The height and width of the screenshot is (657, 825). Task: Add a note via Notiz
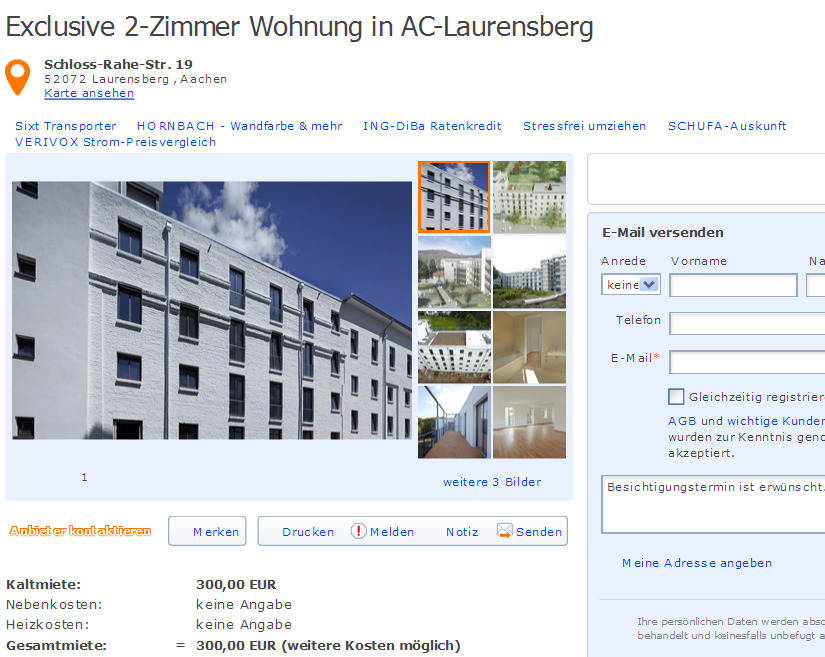pyautogui.click(x=462, y=532)
